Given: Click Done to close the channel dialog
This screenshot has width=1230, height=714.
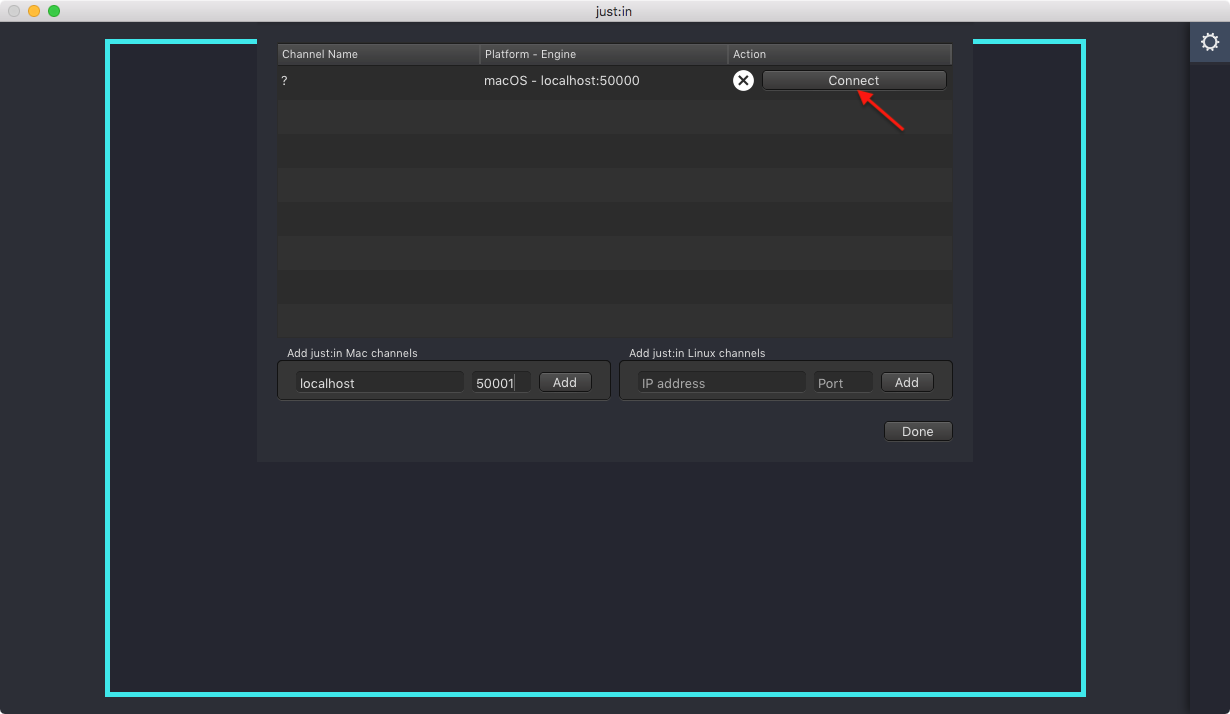Looking at the screenshot, I should click(918, 431).
